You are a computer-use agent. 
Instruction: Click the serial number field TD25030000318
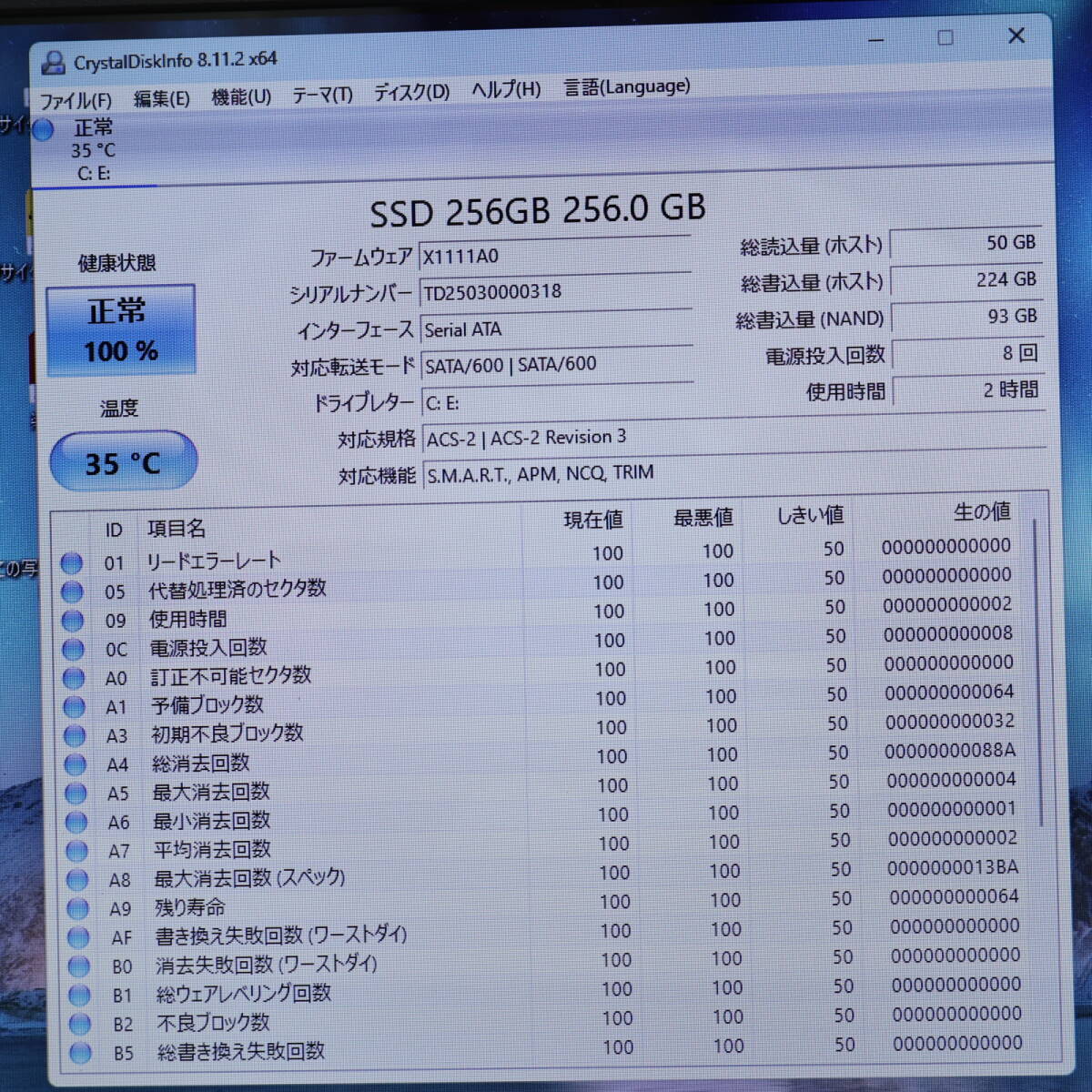click(555, 291)
